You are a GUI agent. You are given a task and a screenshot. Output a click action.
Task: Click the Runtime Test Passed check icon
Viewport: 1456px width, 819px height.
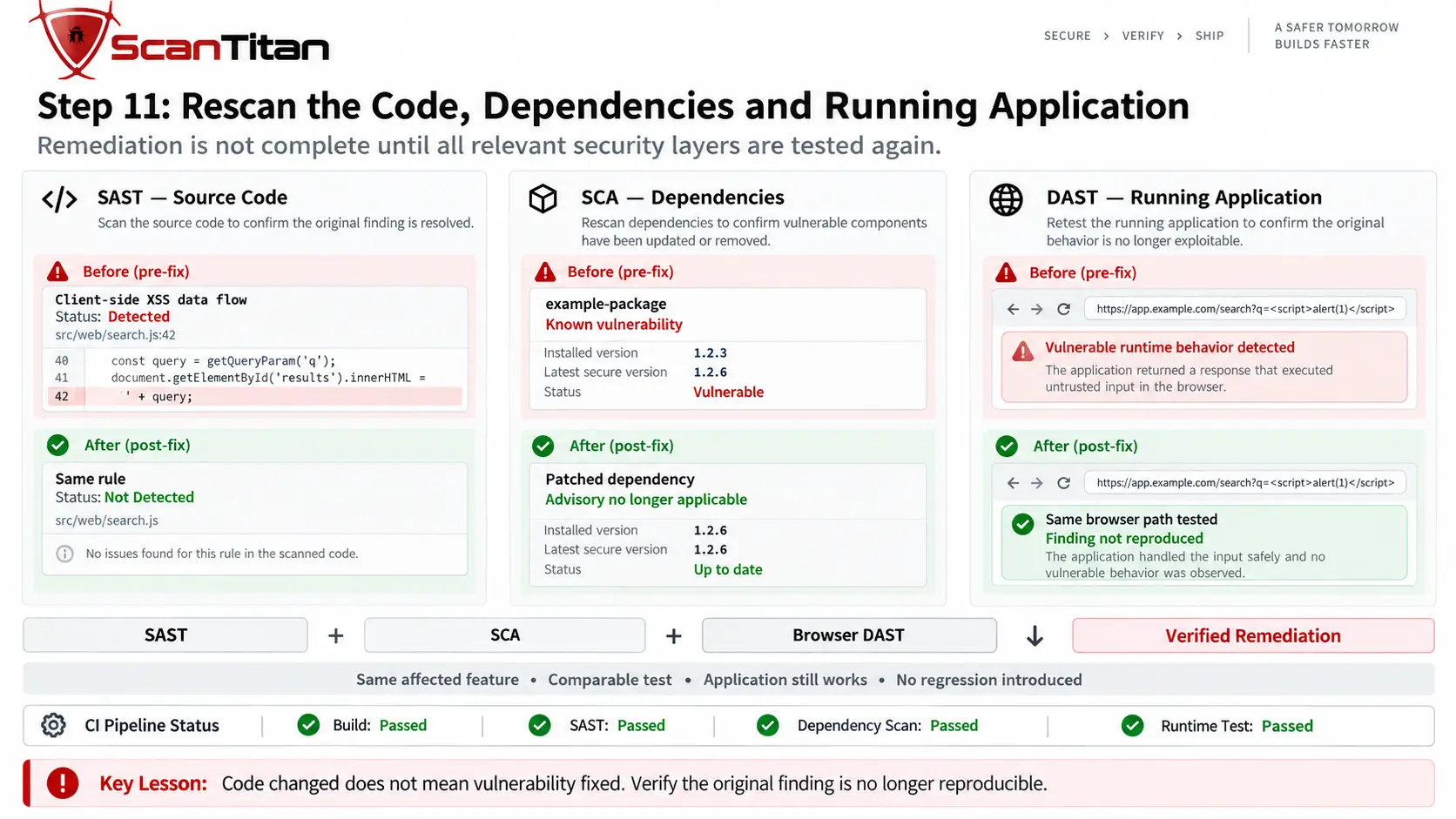click(x=1132, y=725)
